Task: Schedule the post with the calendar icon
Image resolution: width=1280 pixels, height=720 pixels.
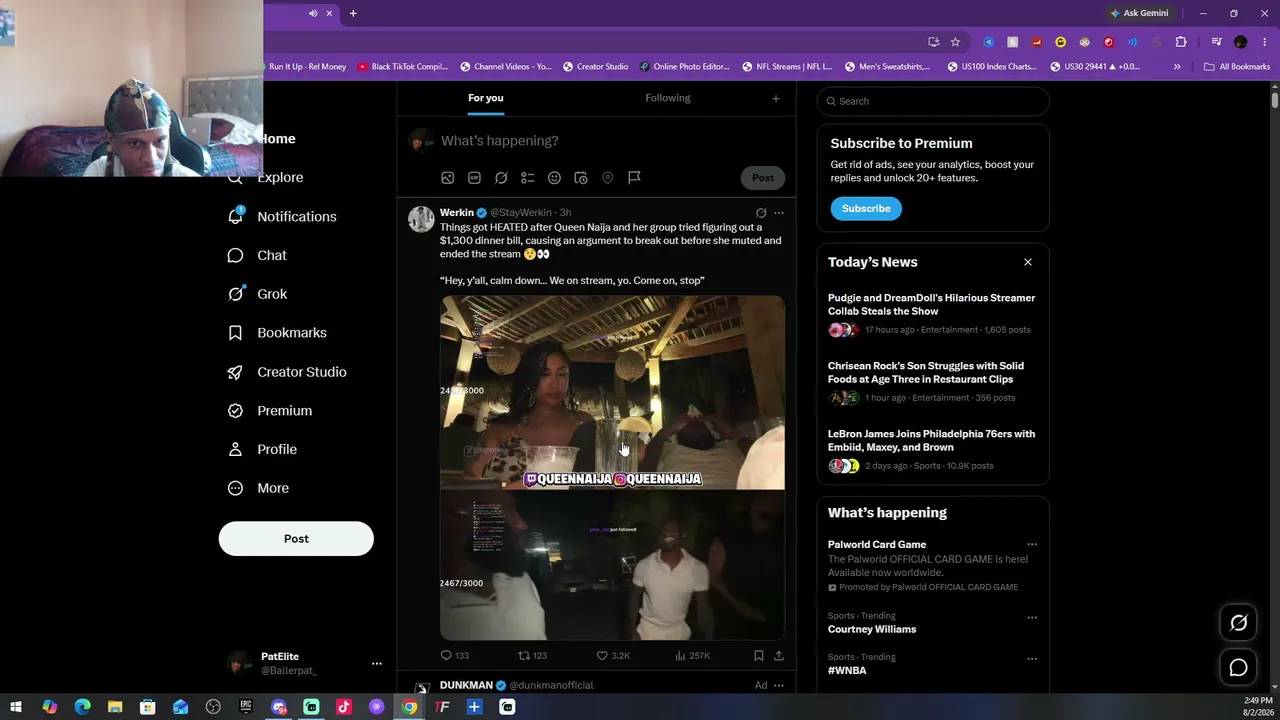Action: 580,178
